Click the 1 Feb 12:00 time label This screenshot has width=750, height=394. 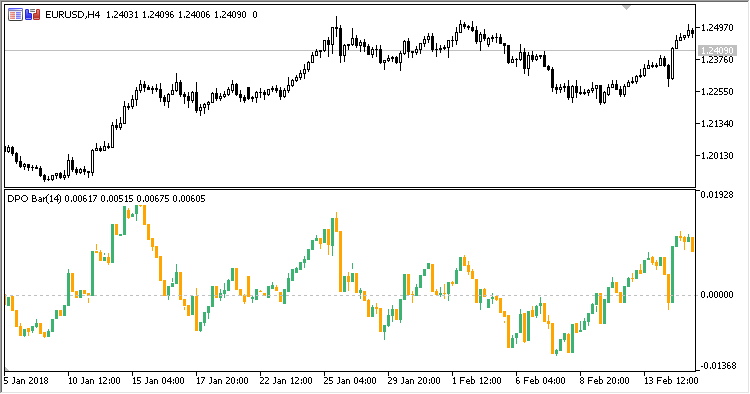pos(477,381)
